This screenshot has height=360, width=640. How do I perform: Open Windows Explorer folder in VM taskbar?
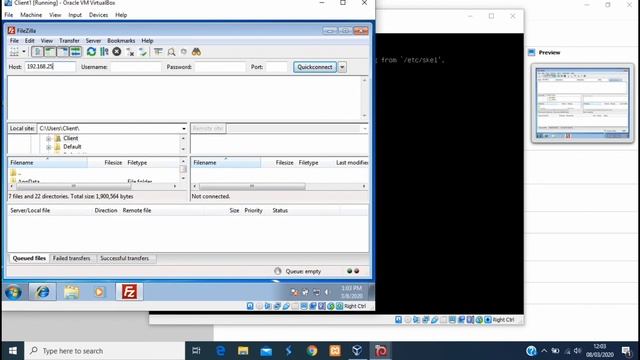tap(71, 292)
